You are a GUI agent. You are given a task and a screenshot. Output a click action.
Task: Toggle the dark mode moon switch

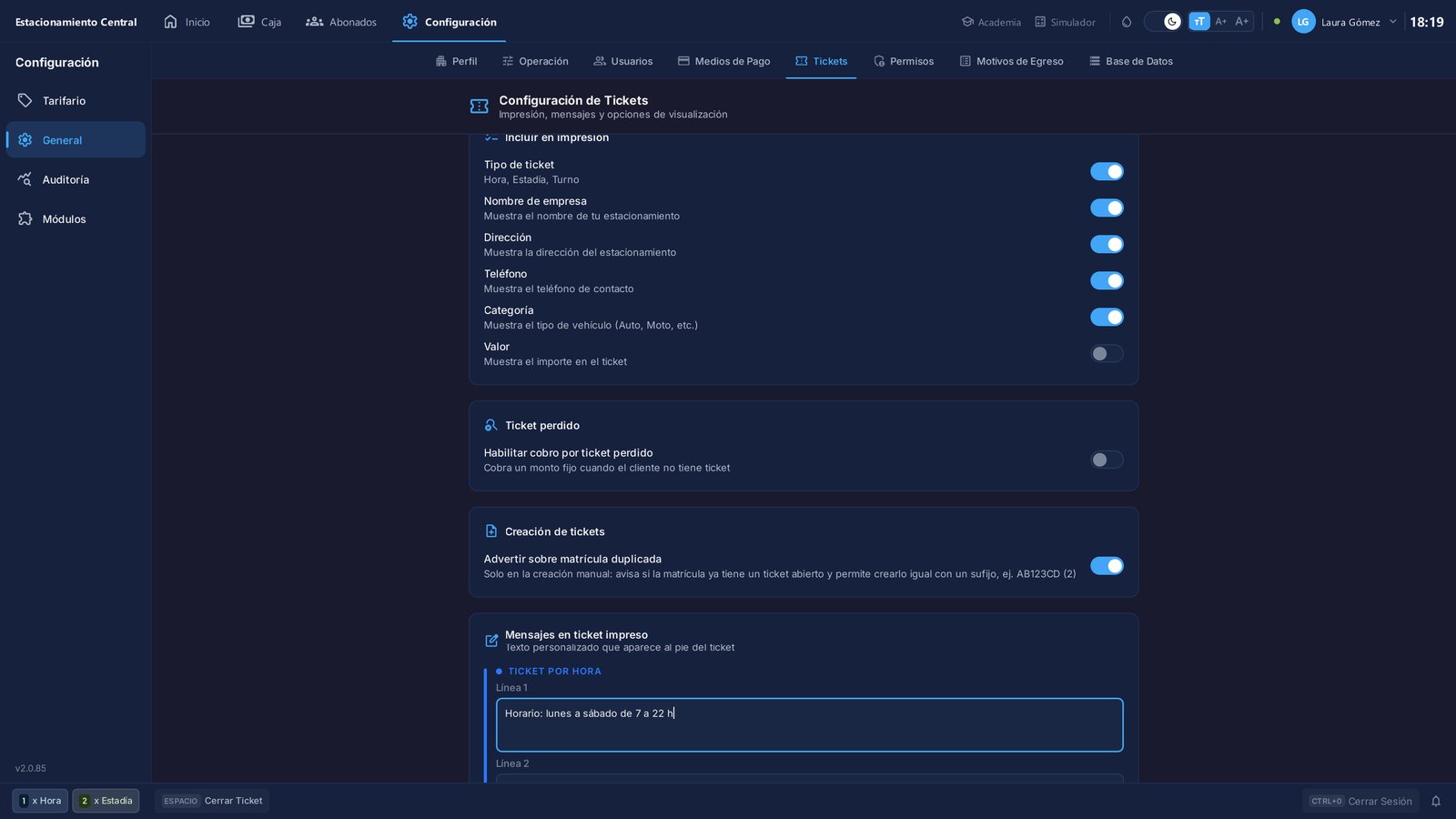tap(1163, 22)
